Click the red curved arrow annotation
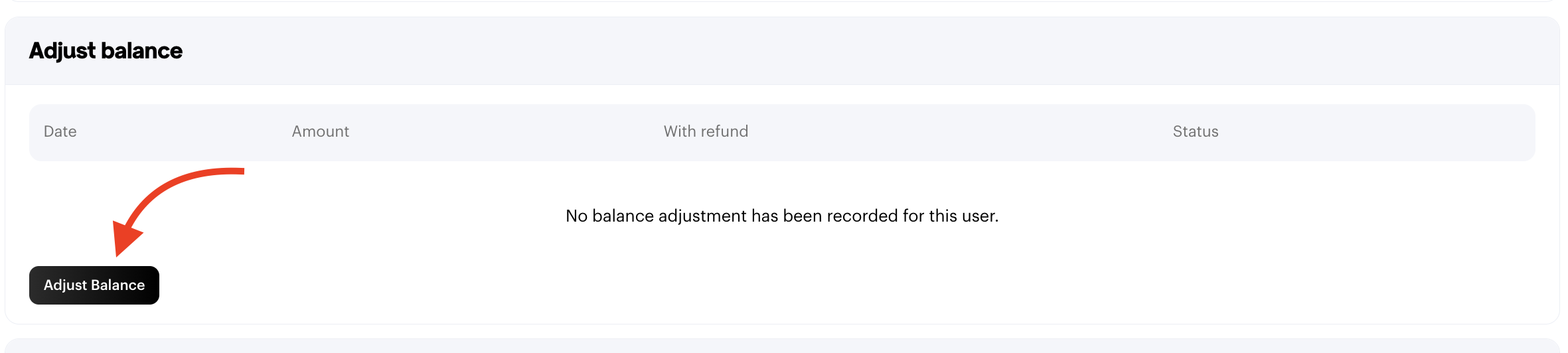This screenshot has width=1568, height=353. [x=166, y=192]
